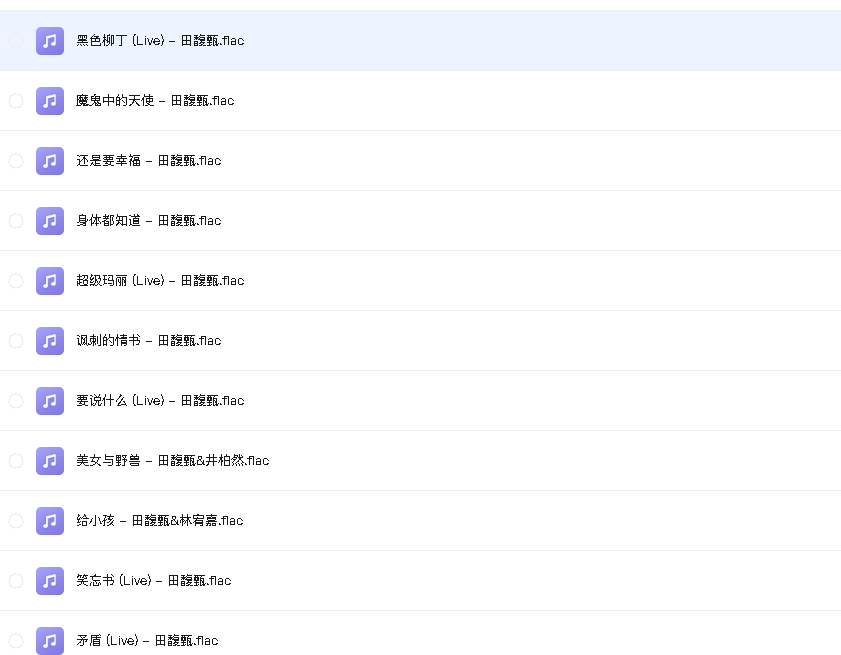Mark the 要说什么 (Live) row checkbox

(x=16, y=401)
